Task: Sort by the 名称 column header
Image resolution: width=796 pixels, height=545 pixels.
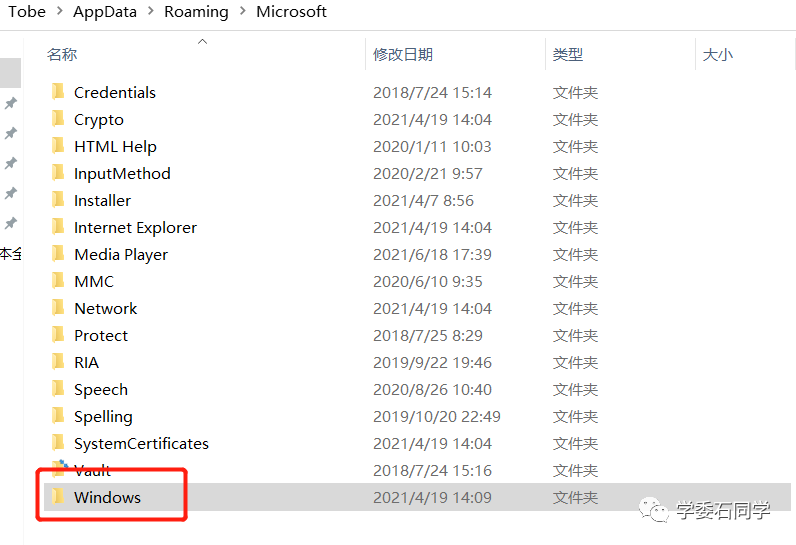Action: coord(62,54)
